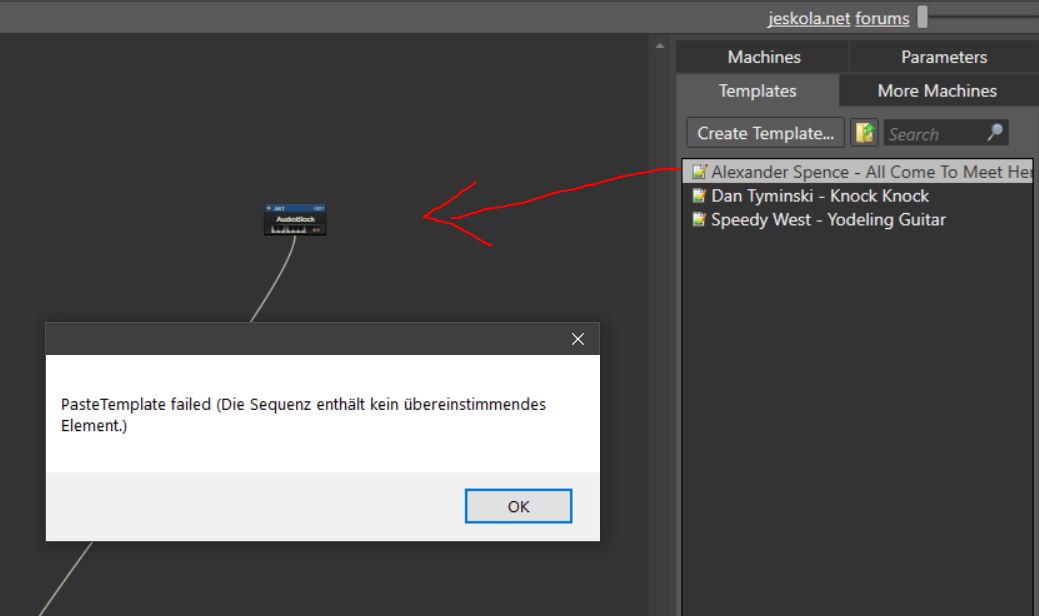This screenshot has width=1039, height=616.
Task: Click the icon beside Speedy West template
Action: 700,220
